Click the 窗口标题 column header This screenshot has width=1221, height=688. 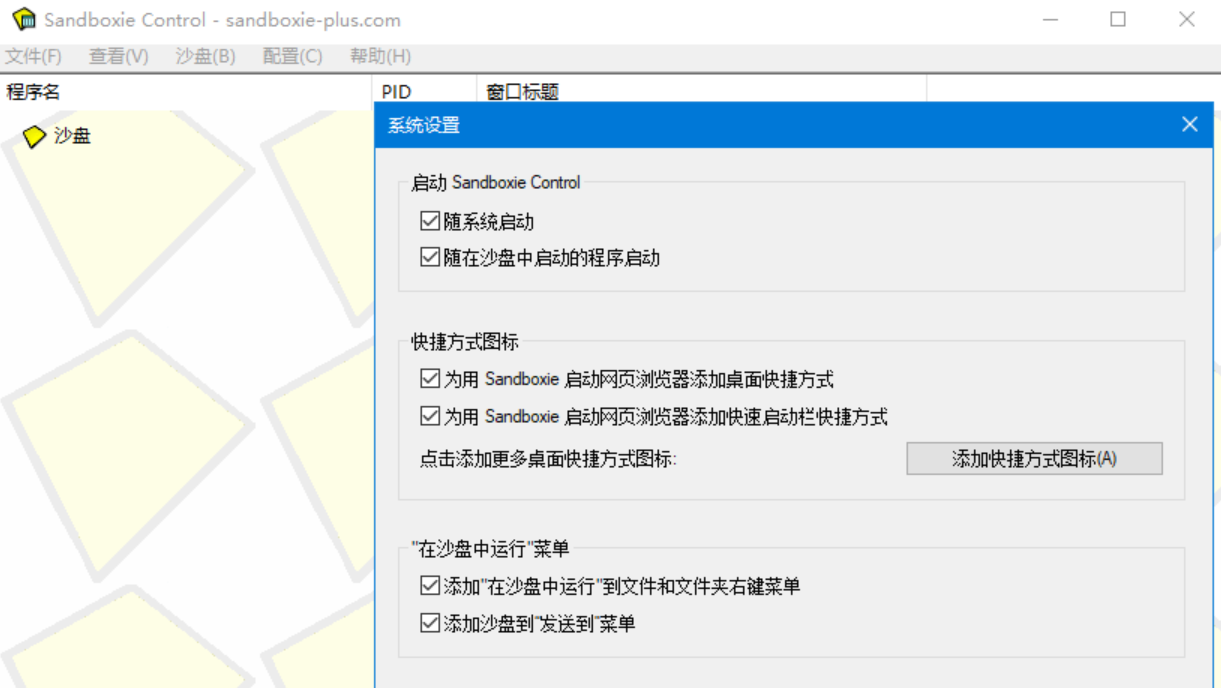click(703, 92)
